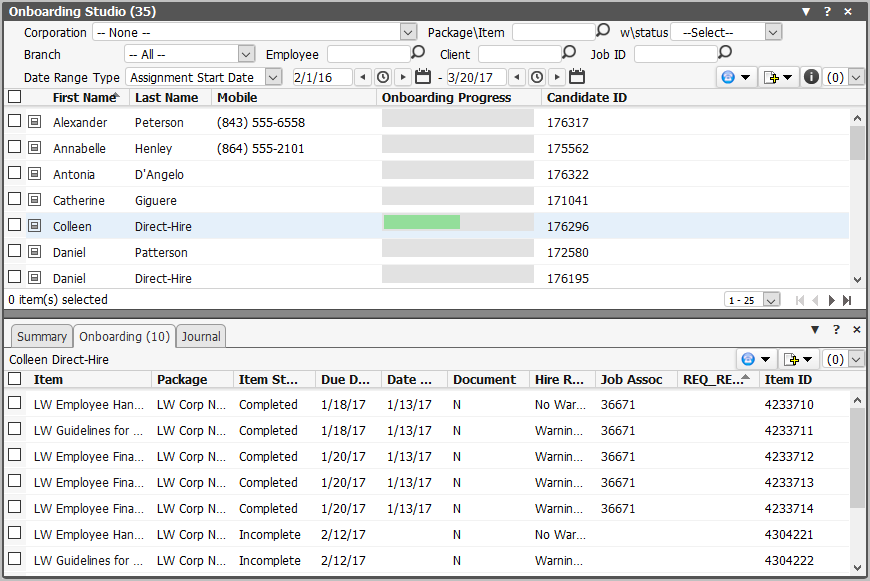
Task: Open the record details icon for Colleen Direct-Hire
Action: pos(34,226)
